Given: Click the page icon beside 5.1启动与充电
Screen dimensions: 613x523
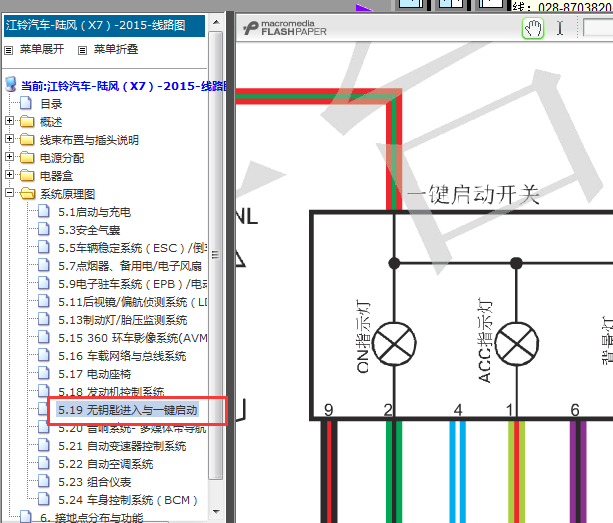Looking at the screenshot, I should point(44,211).
